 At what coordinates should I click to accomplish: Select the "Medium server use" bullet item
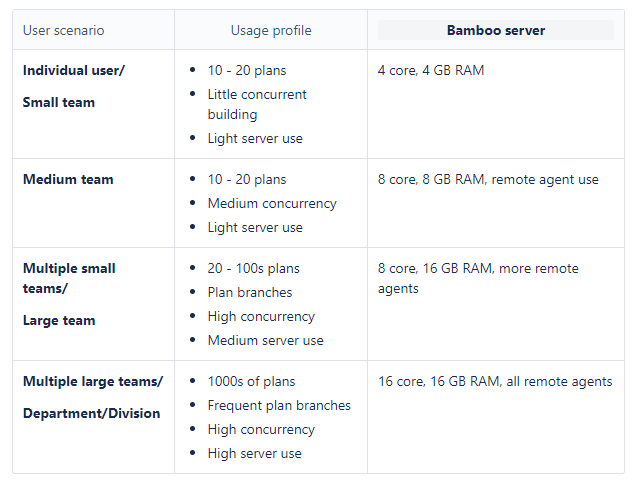coord(265,341)
